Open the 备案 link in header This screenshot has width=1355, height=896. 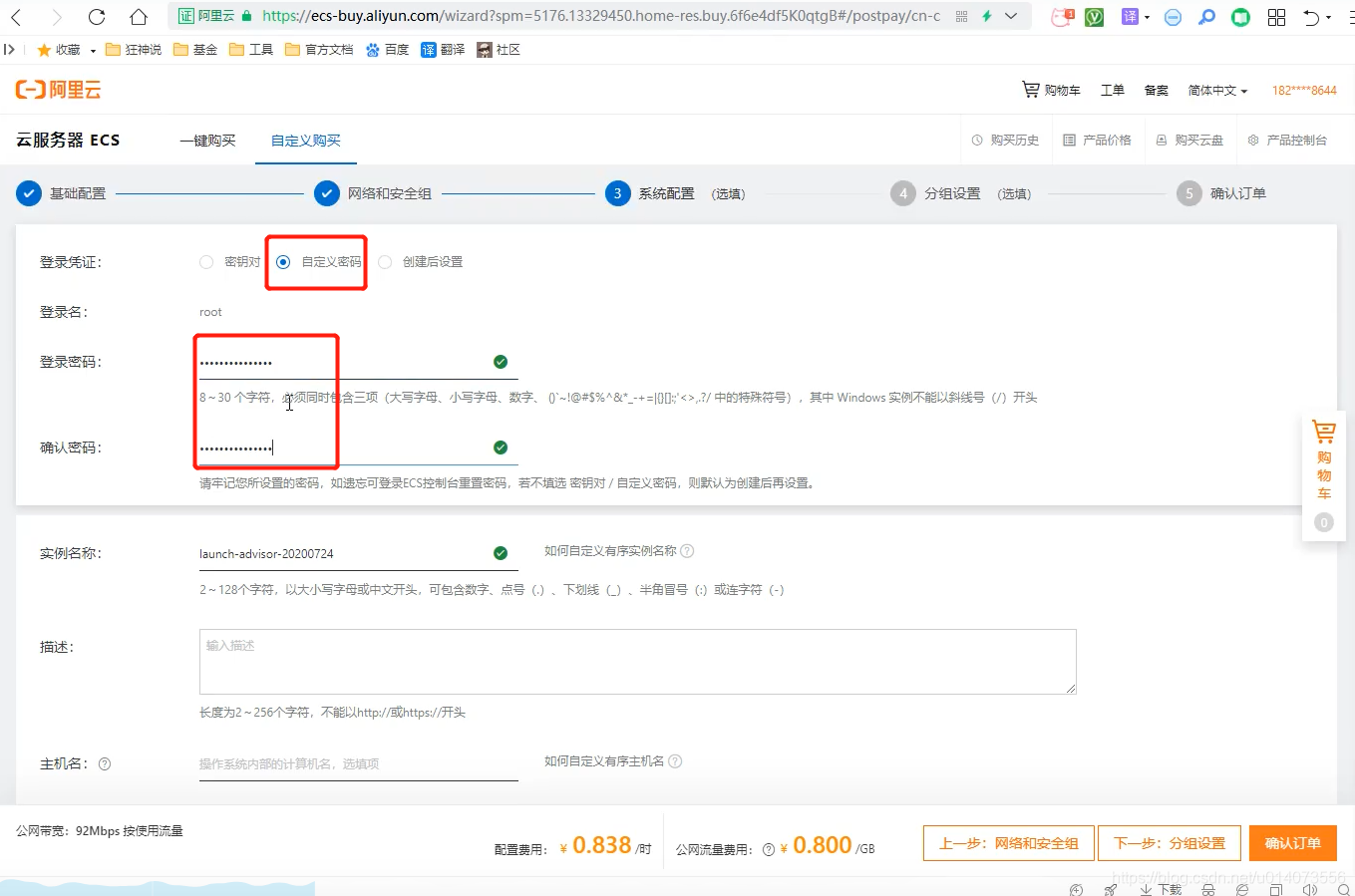(x=1156, y=91)
